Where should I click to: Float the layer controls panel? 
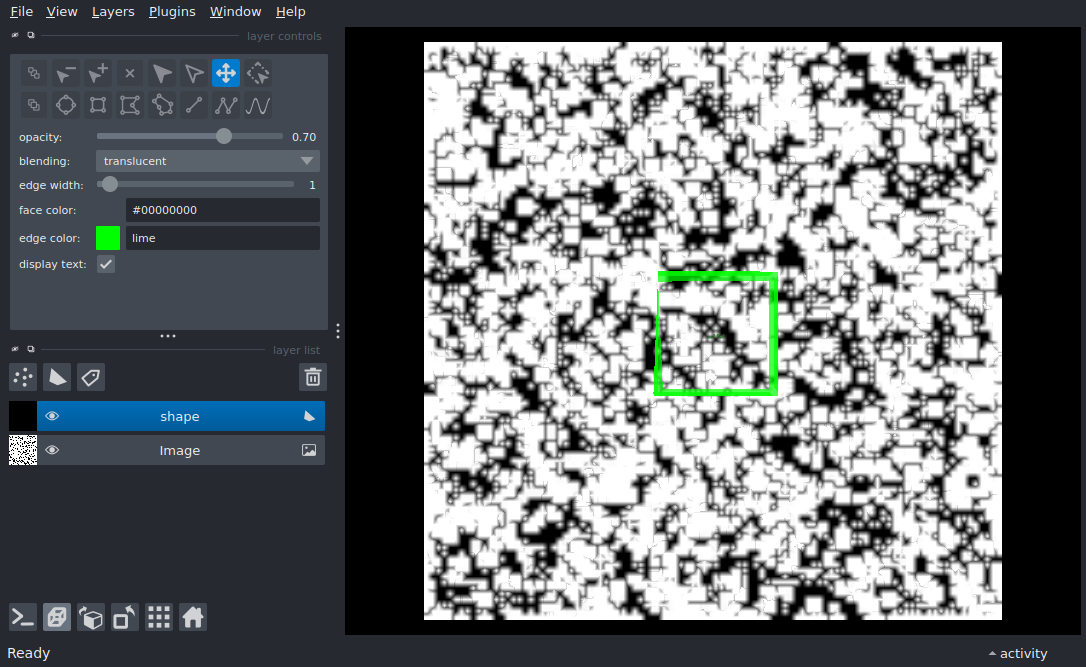coord(30,35)
